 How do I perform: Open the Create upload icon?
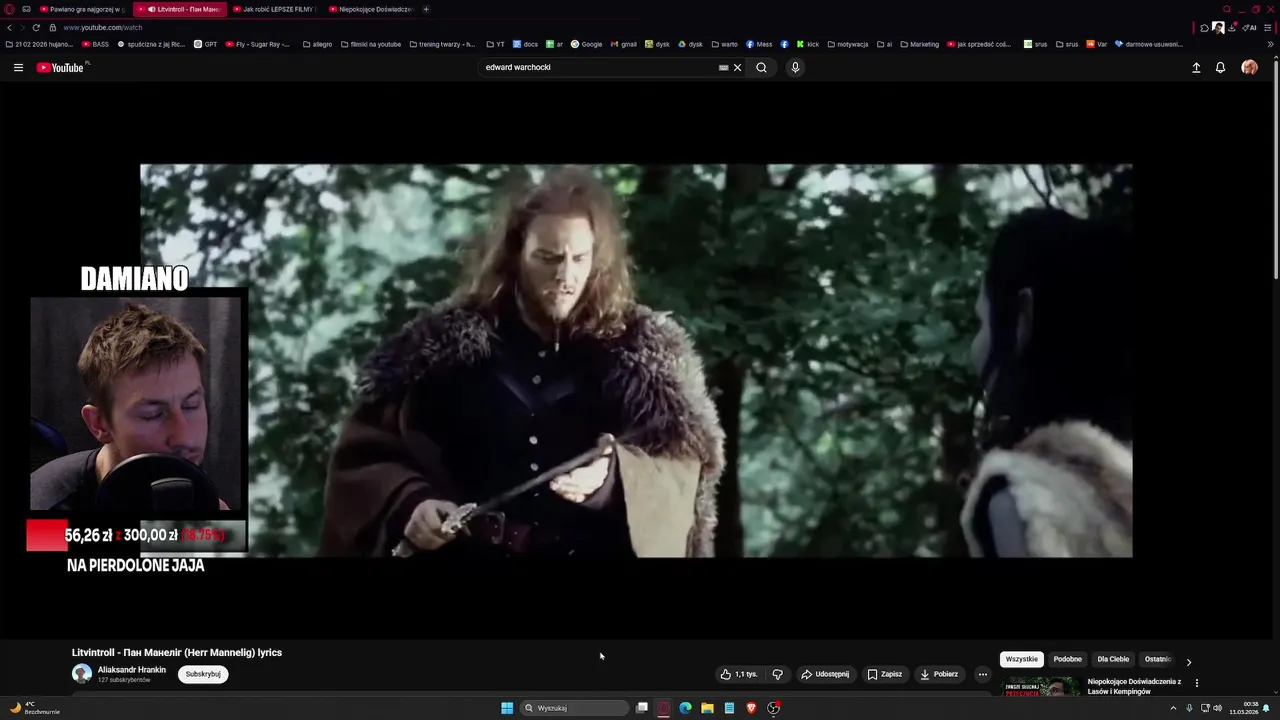click(1196, 68)
